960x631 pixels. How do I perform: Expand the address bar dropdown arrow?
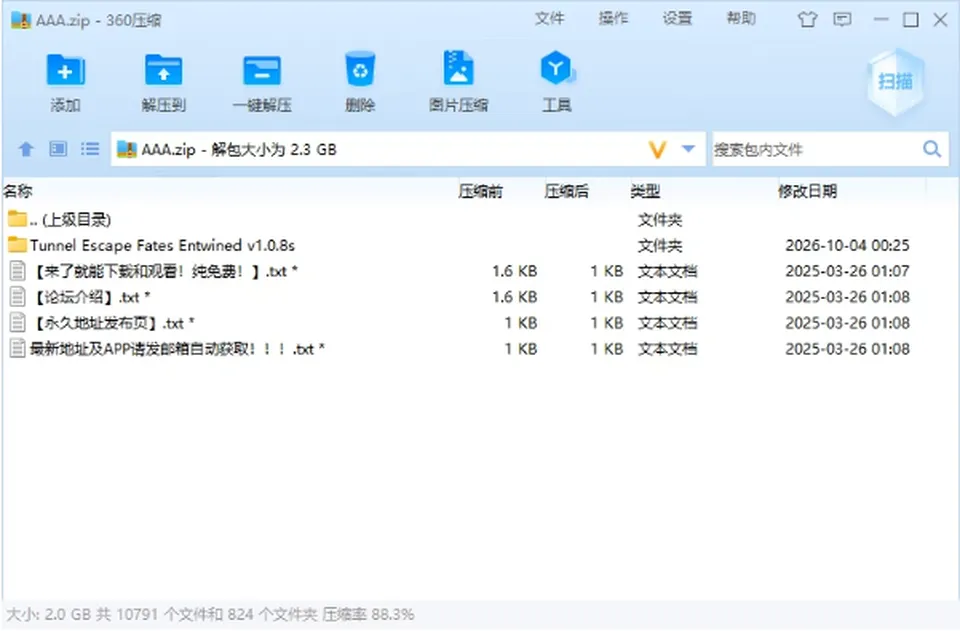[688, 149]
